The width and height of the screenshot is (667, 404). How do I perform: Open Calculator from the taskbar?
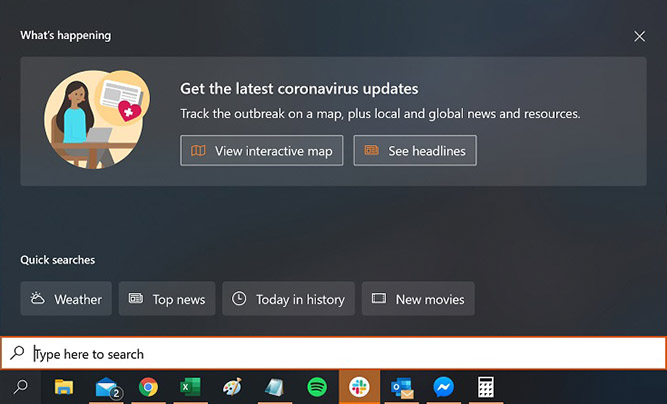[x=485, y=387]
